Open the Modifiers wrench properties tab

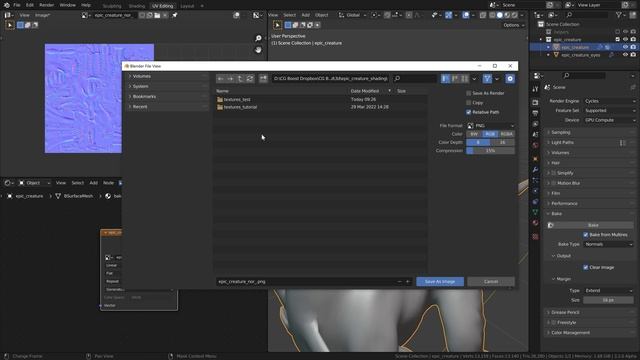535,169
